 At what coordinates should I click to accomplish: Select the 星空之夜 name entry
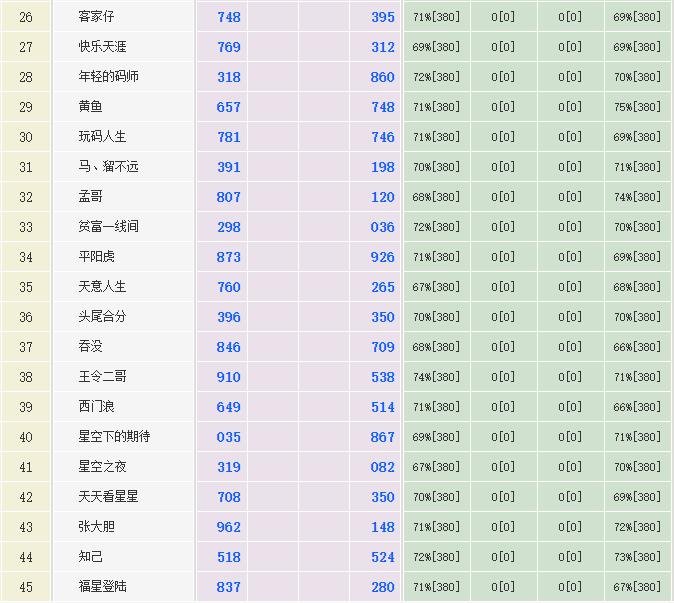pyautogui.click(x=102, y=467)
